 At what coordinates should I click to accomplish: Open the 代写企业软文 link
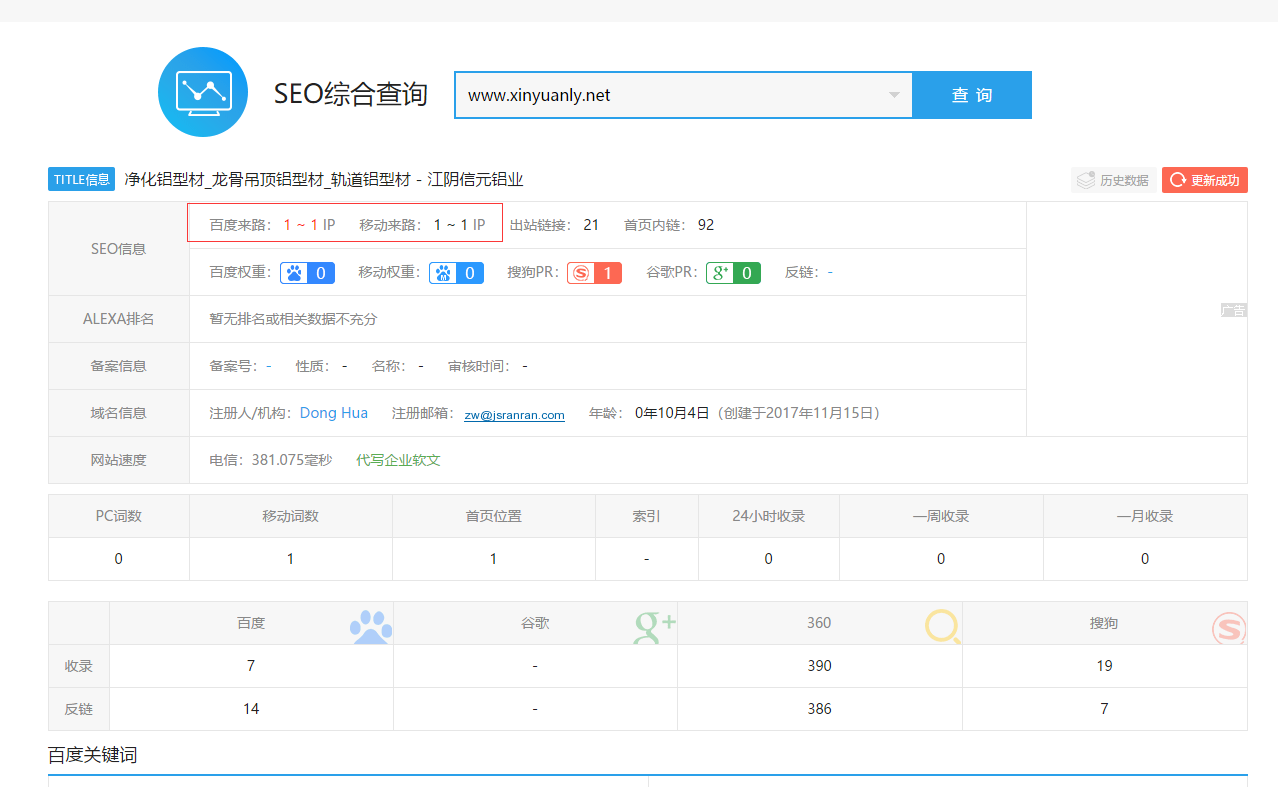click(x=399, y=459)
